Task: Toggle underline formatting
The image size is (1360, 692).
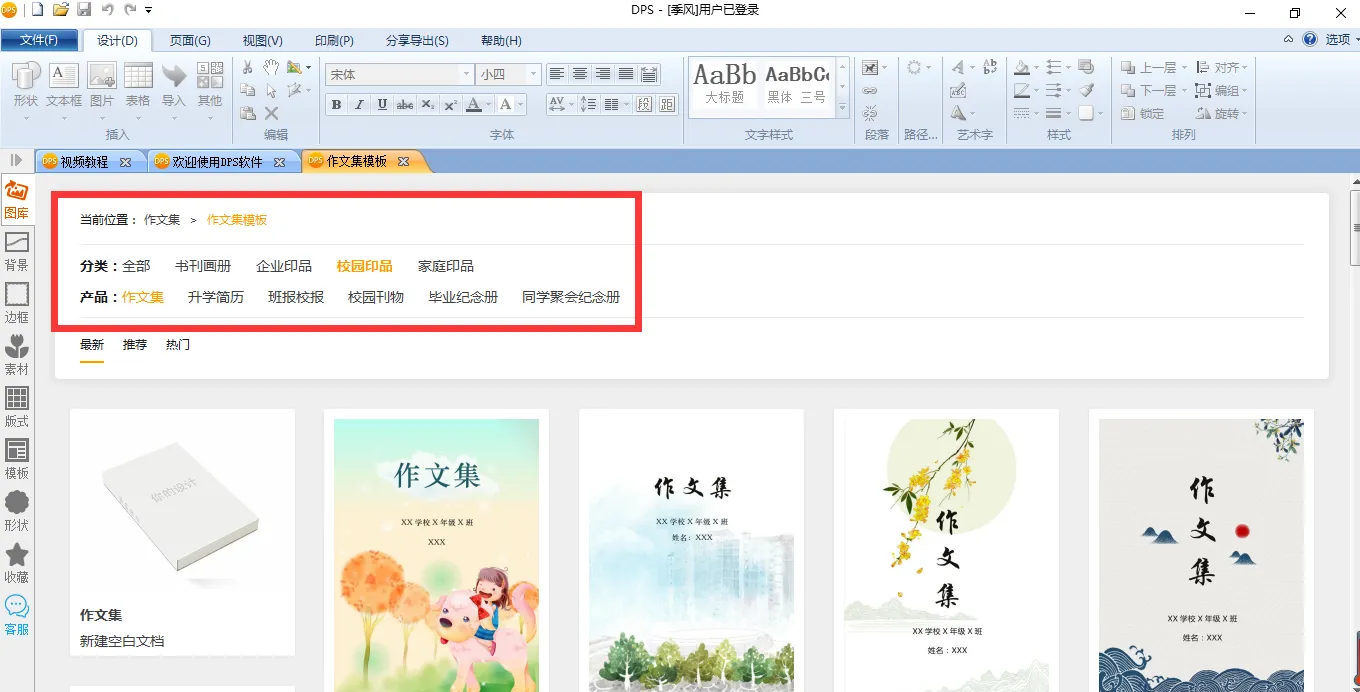Action: [382, 105]
